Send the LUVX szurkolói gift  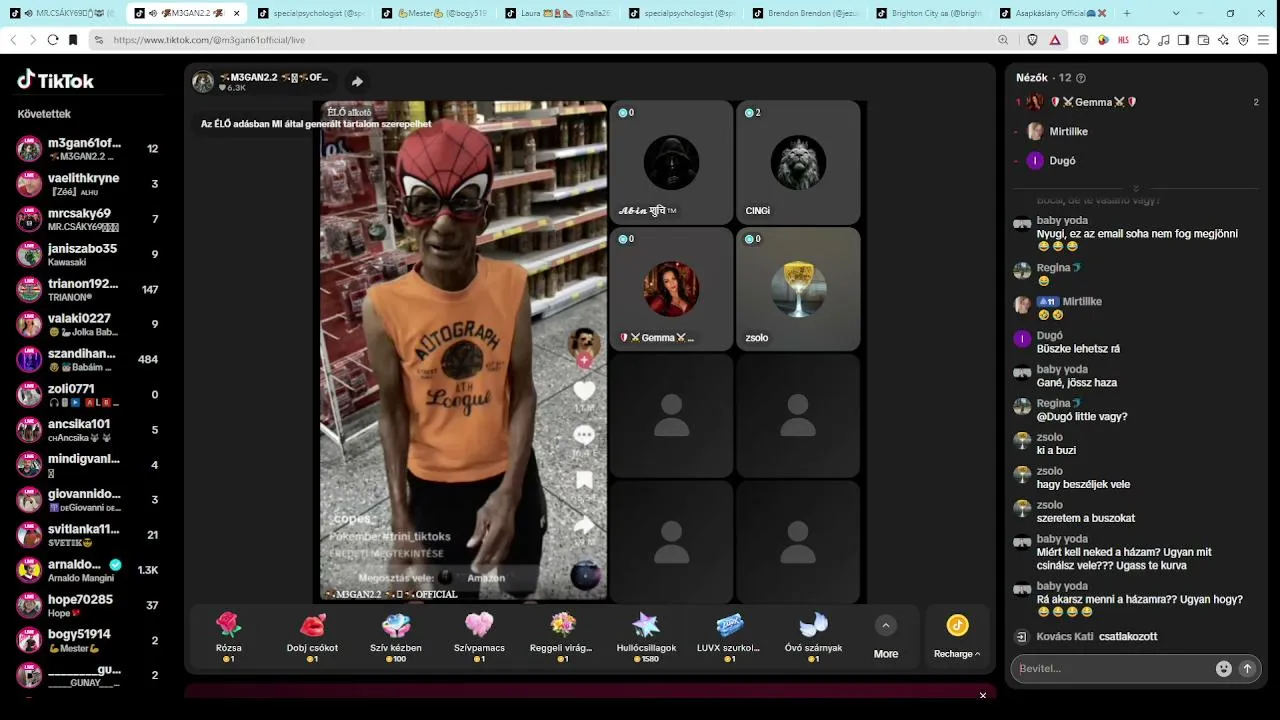[x=730, y=637]
